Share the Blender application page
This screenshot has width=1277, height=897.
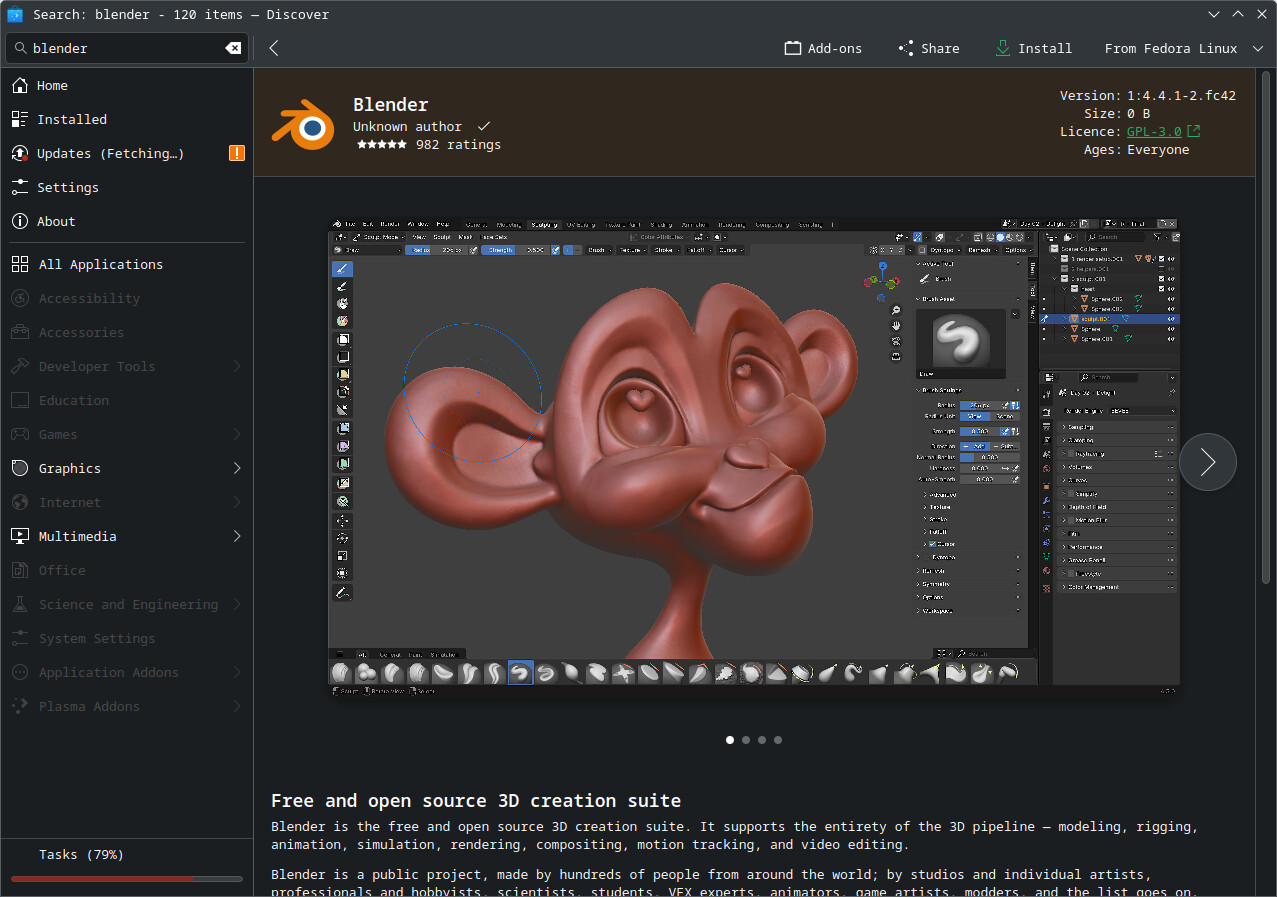click(928, 48)
